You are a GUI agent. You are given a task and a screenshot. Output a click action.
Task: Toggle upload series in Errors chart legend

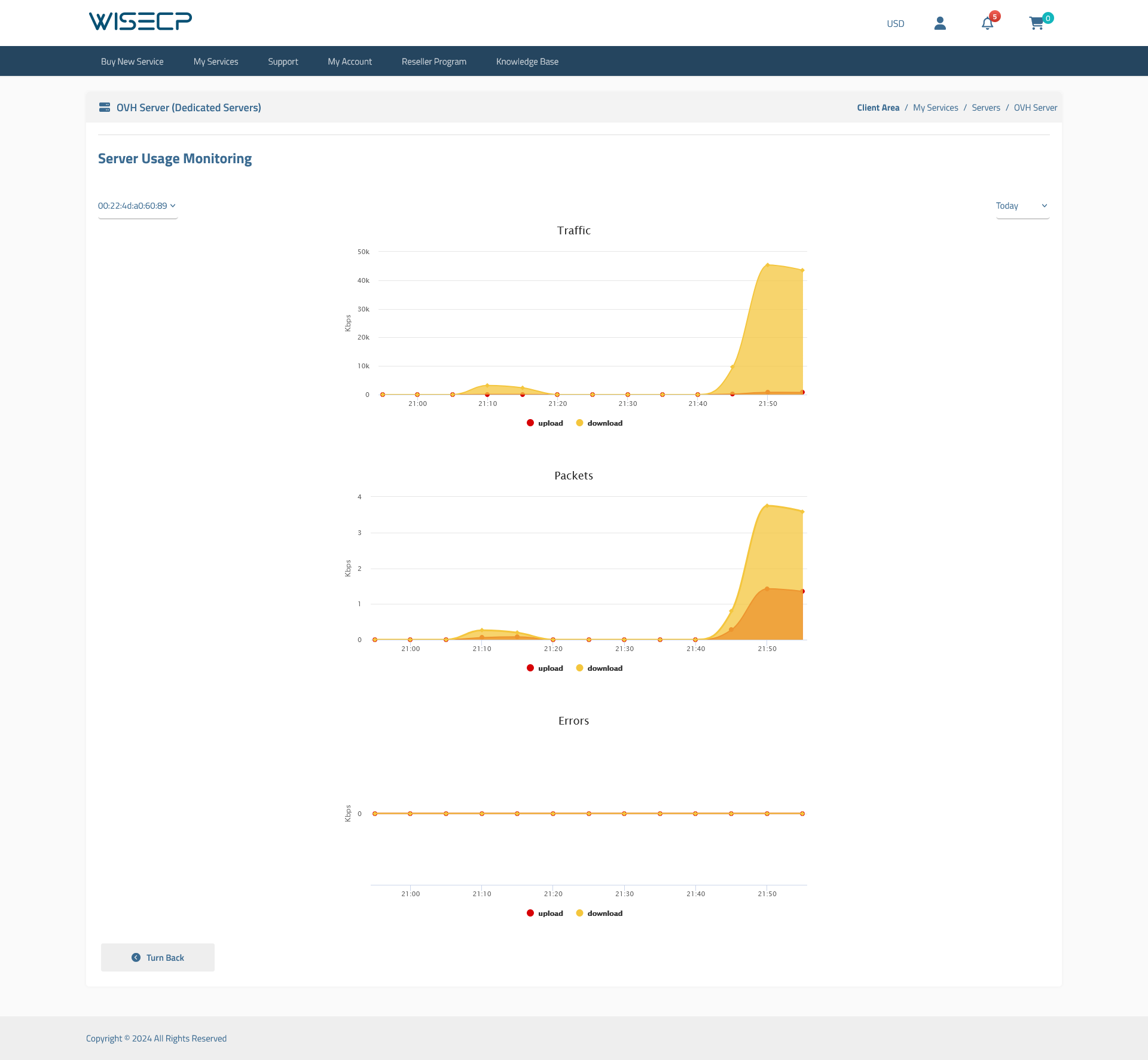545,913
